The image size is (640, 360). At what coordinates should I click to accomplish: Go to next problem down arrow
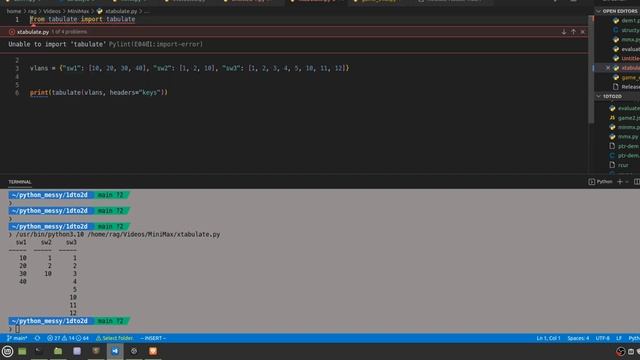click(x=564, y=32)
